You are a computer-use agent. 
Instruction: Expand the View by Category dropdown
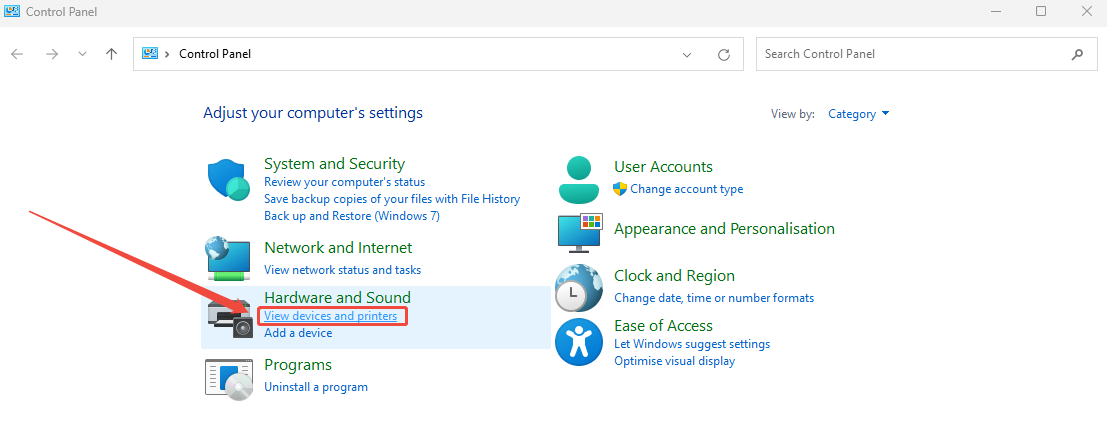coord(858,114)
